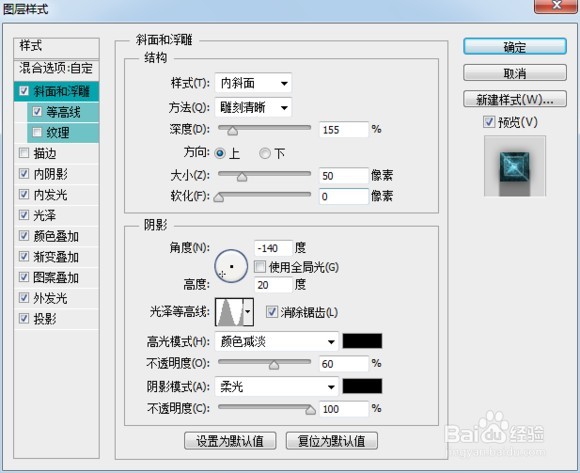The height and width of the screenshot is (473, 580).
Task: Uncheck the 等高线 checkbox
Action: (37, 112)
